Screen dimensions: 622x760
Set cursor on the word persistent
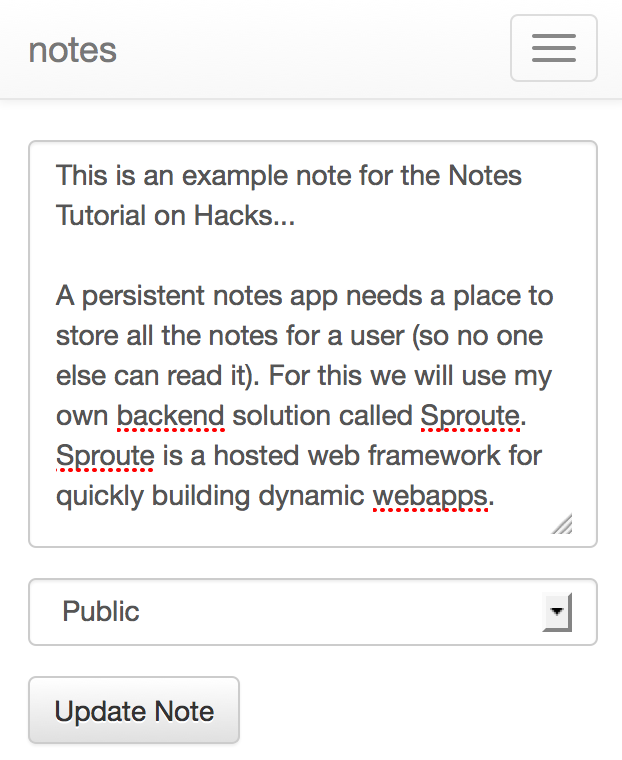coord(143,296)
